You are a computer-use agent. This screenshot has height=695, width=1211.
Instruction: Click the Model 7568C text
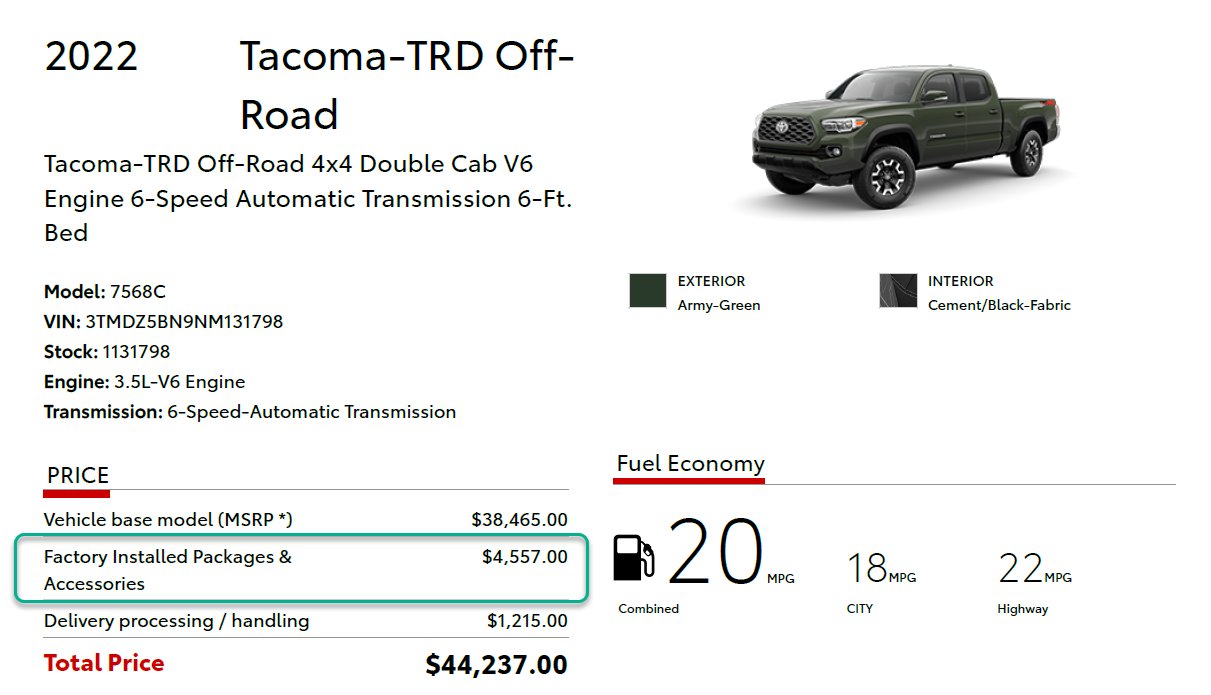[x=105, y=292]
